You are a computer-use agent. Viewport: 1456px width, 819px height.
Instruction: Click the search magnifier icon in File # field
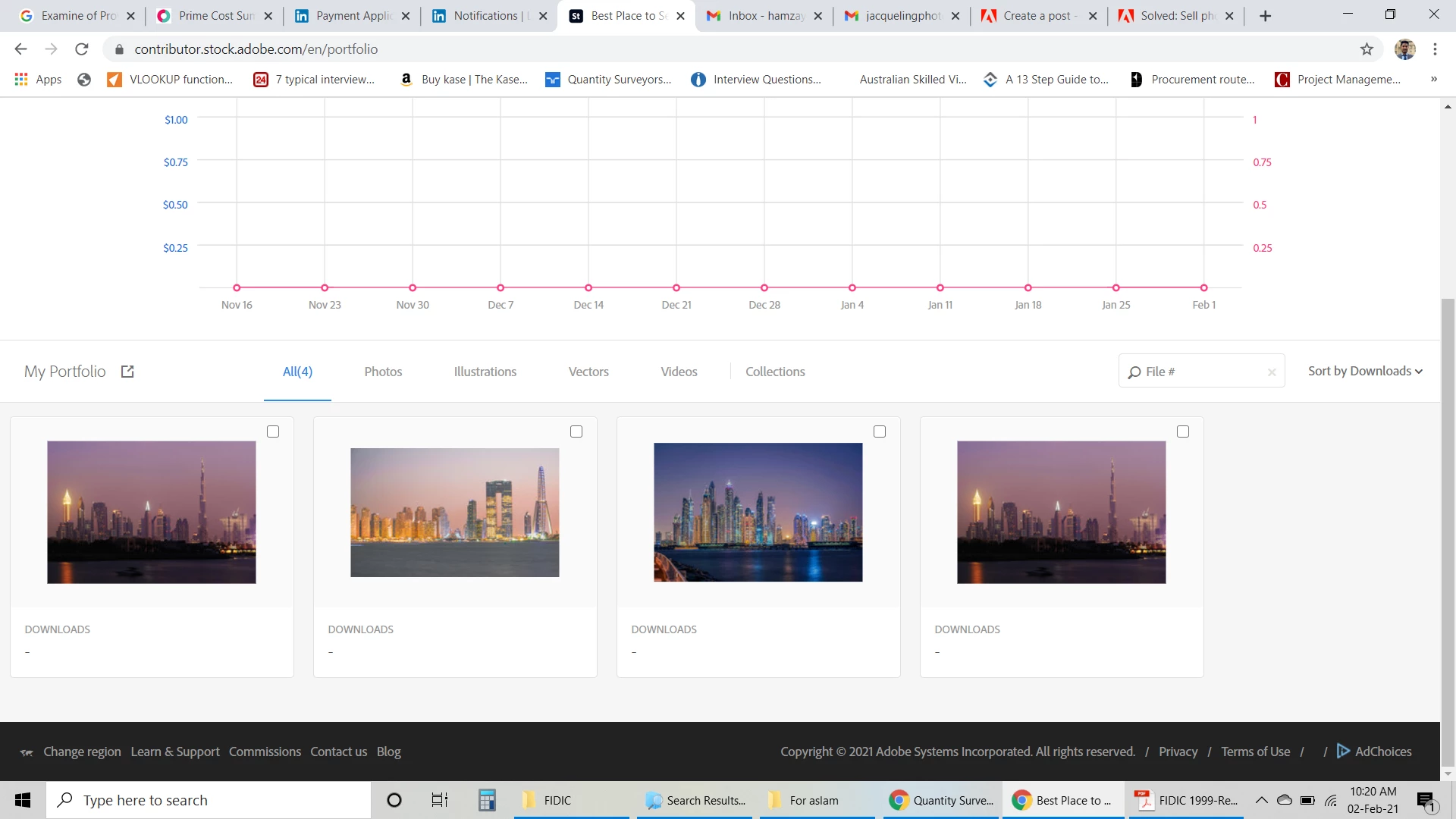pos(1134,372)
